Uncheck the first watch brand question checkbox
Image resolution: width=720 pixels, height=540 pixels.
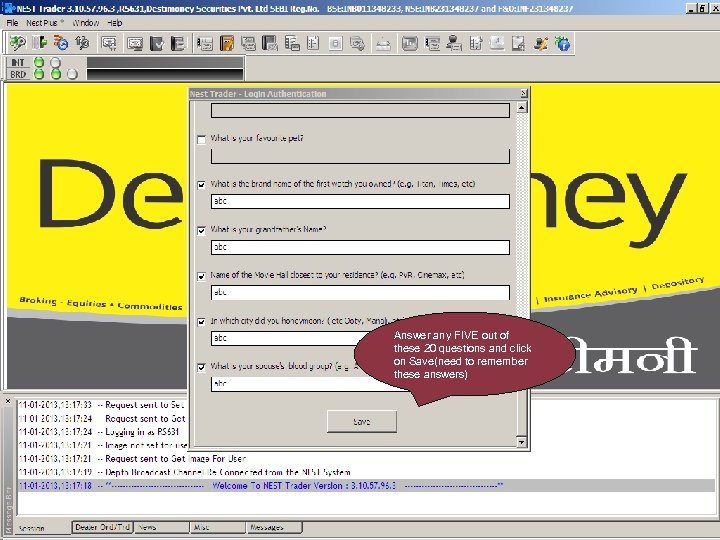[201, 185]
